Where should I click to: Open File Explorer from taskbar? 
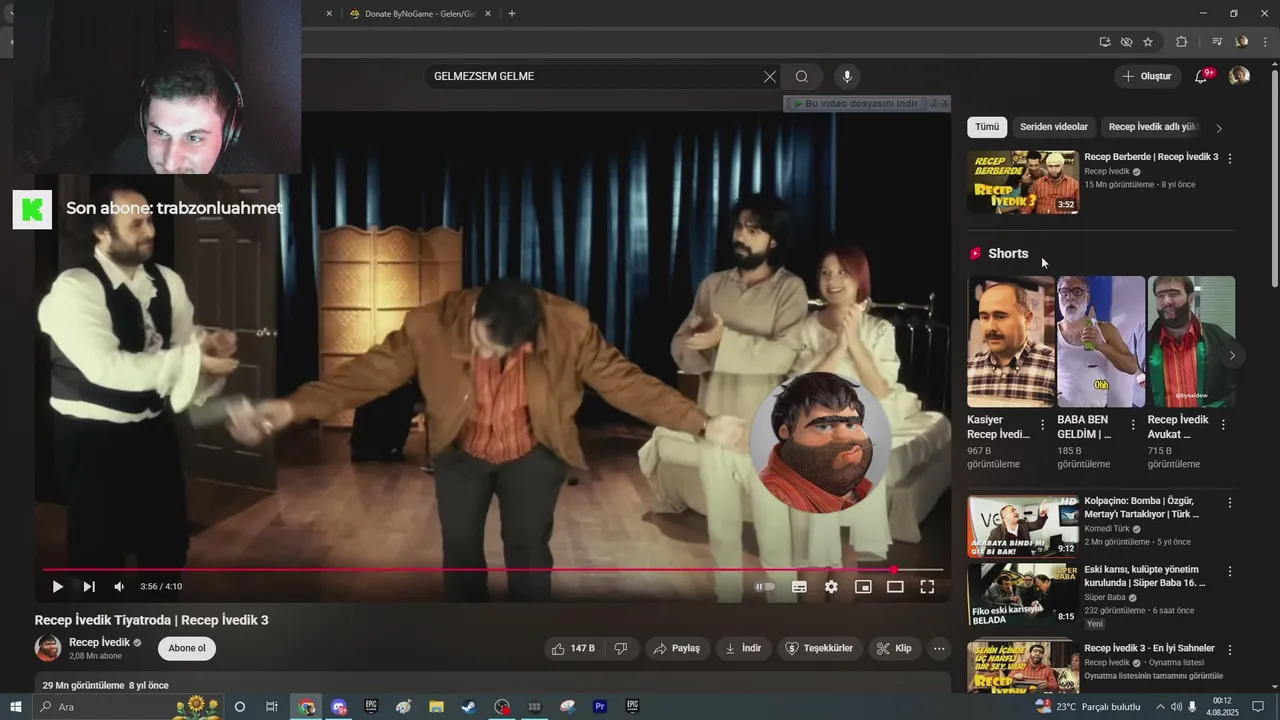[436, 707]
